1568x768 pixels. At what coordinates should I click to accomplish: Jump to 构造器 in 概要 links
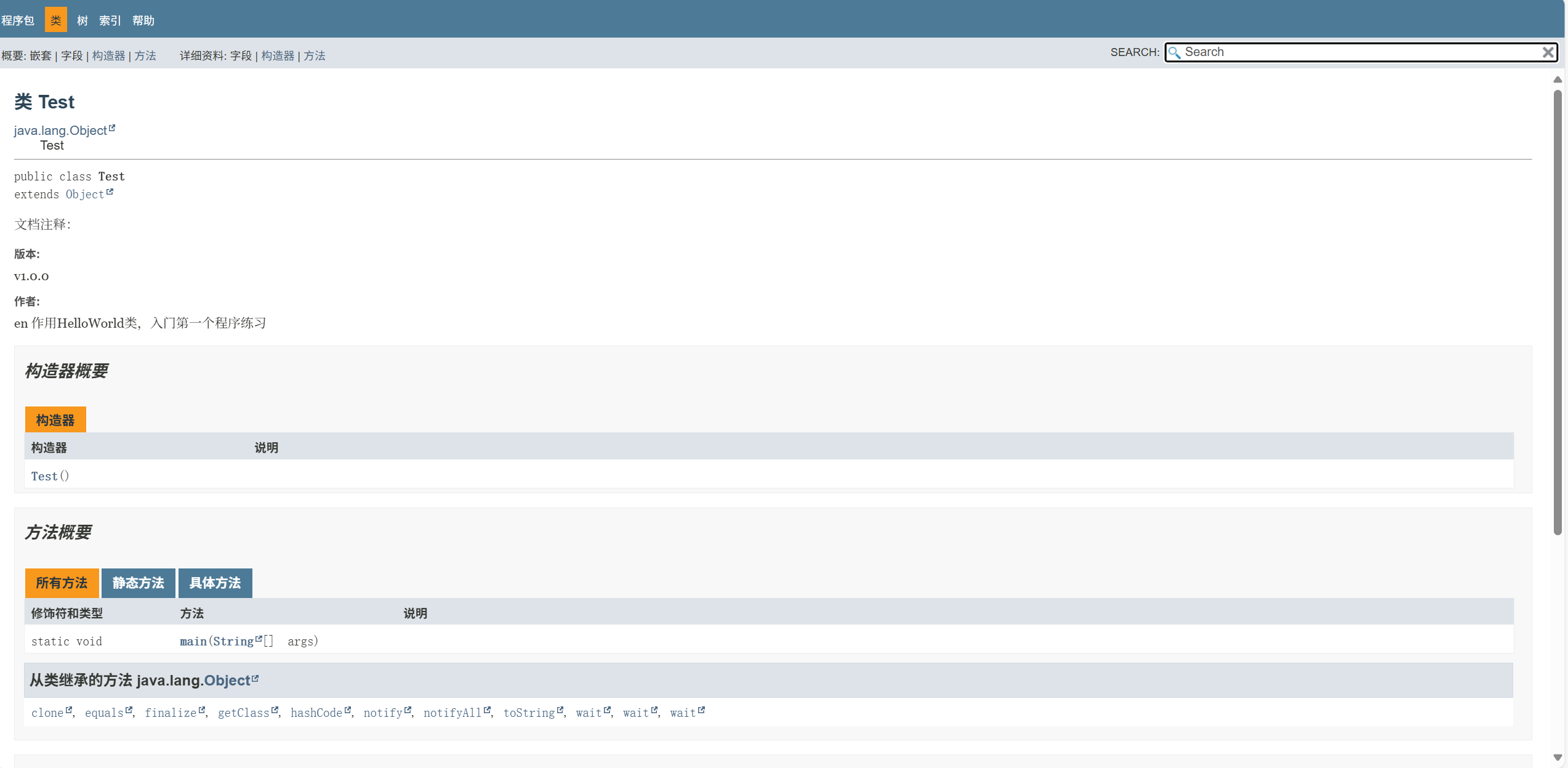108,55
